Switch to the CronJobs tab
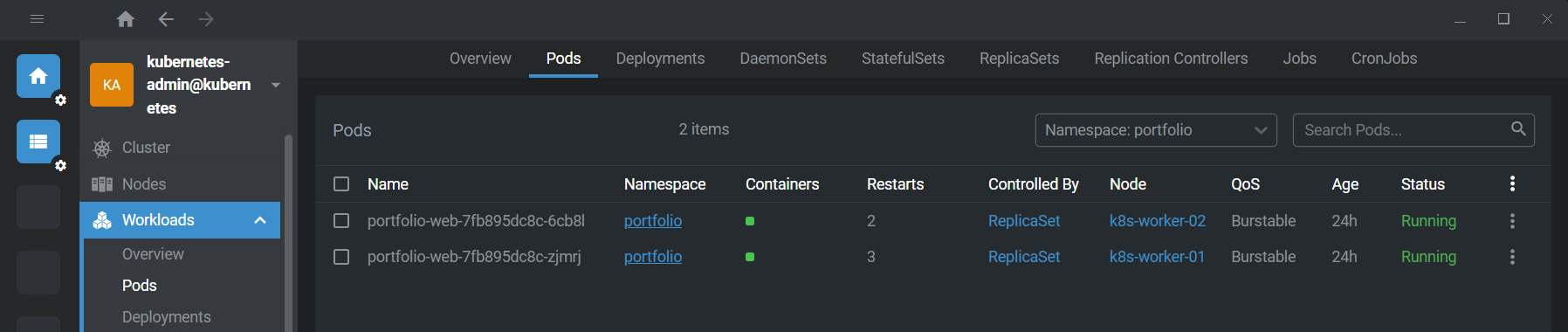 pyautogui.click(x=1384, y=59)
